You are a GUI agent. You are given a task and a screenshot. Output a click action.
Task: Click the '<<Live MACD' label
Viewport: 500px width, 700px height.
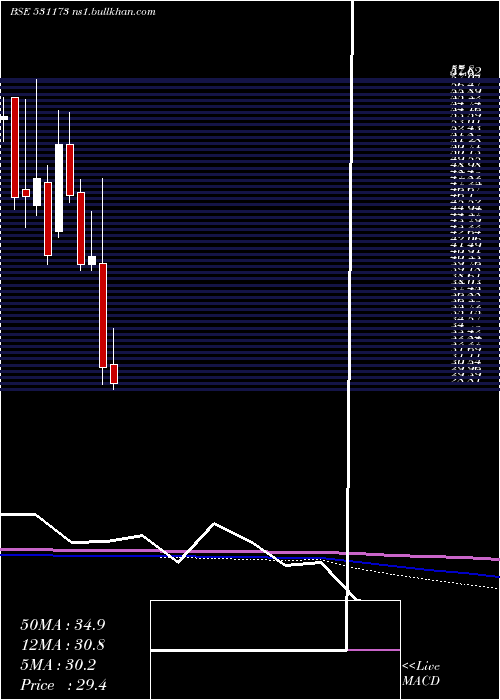421,673
